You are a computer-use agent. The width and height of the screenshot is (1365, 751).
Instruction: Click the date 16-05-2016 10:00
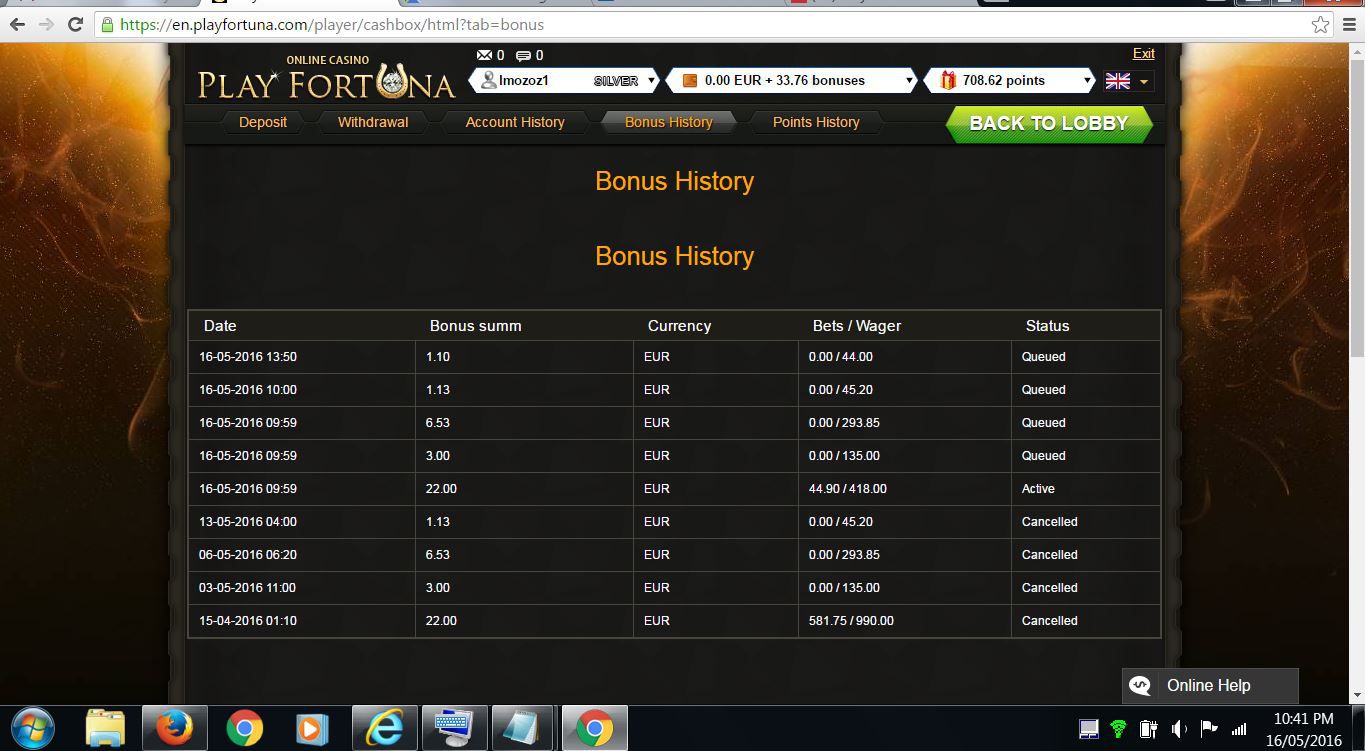[x=248, y=390]
